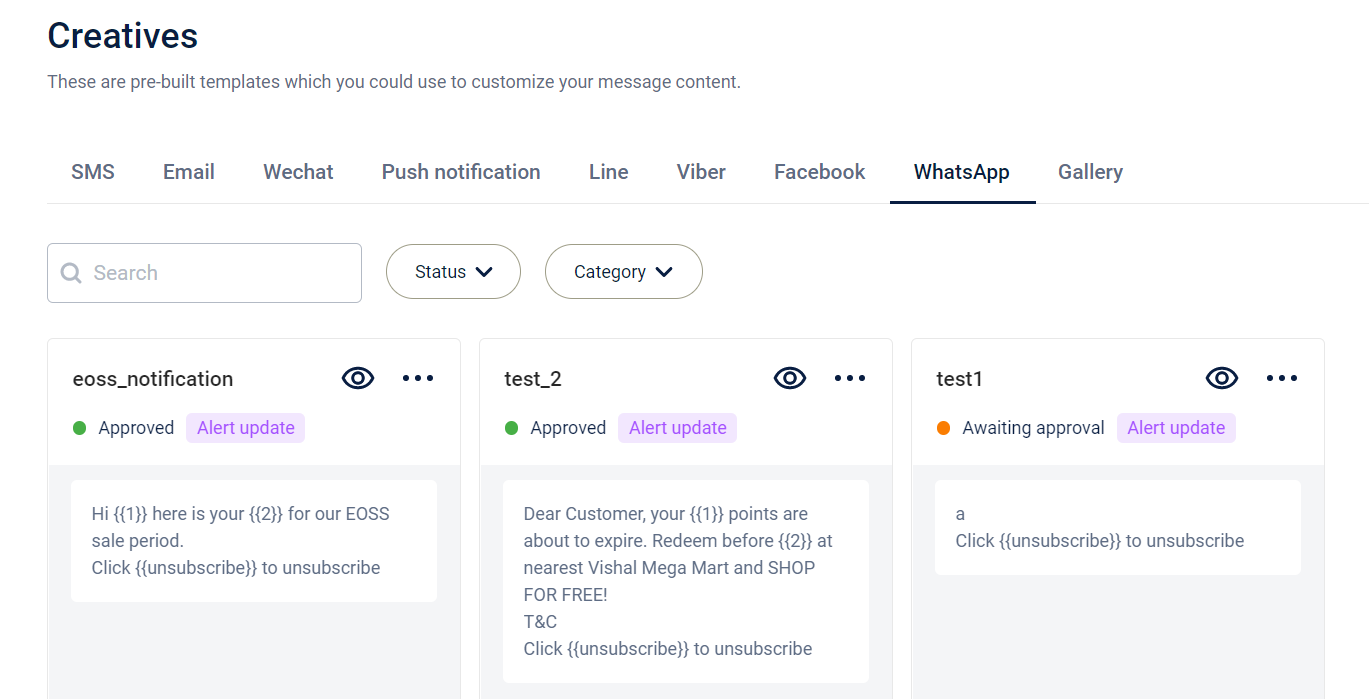Open three-dot menu on eoss_notification card
This screenshot has width=1369, height=699.
(x=418, y=378)
